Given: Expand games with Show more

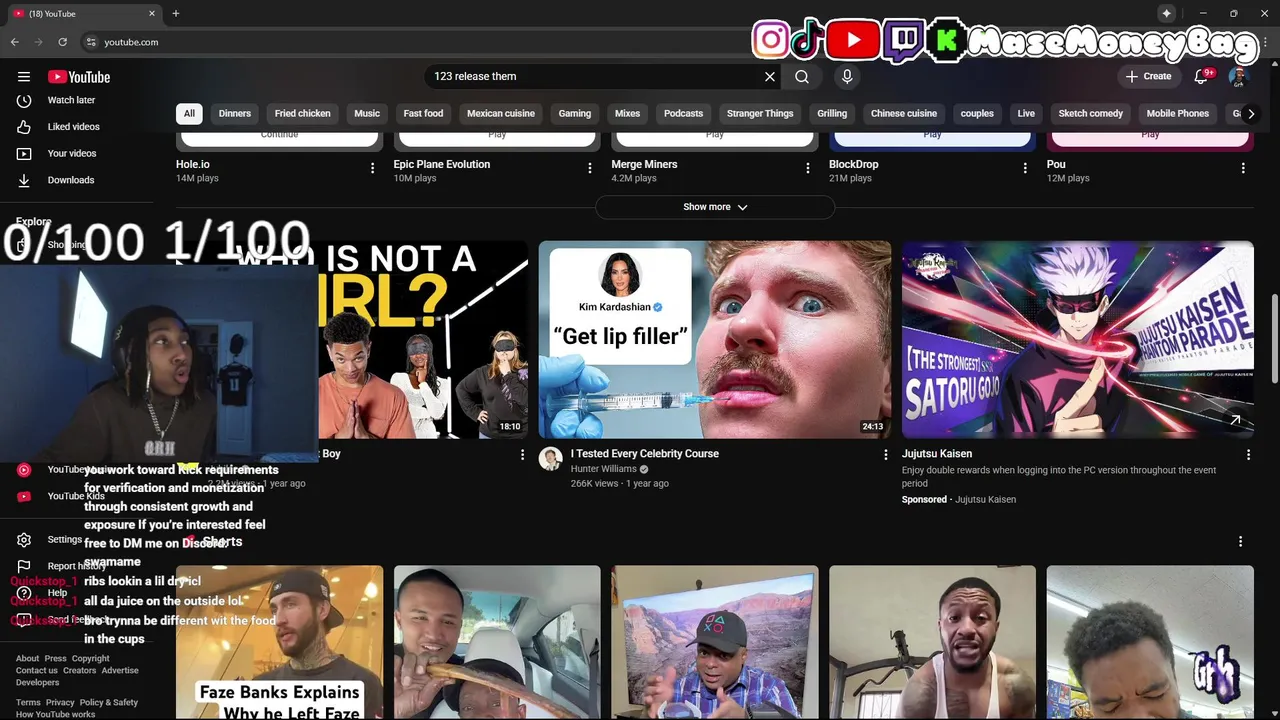Looking at the screenshot, I should (x=715, y=207).
